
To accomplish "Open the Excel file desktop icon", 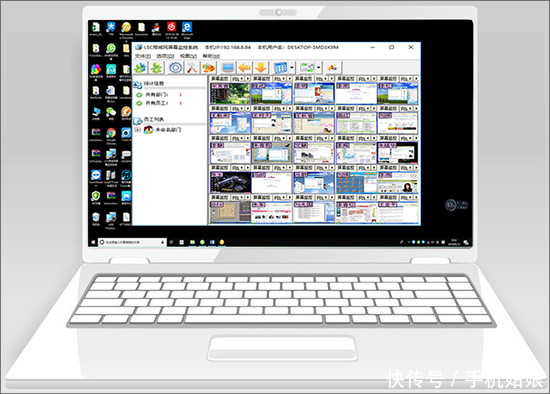I will 96,28.
